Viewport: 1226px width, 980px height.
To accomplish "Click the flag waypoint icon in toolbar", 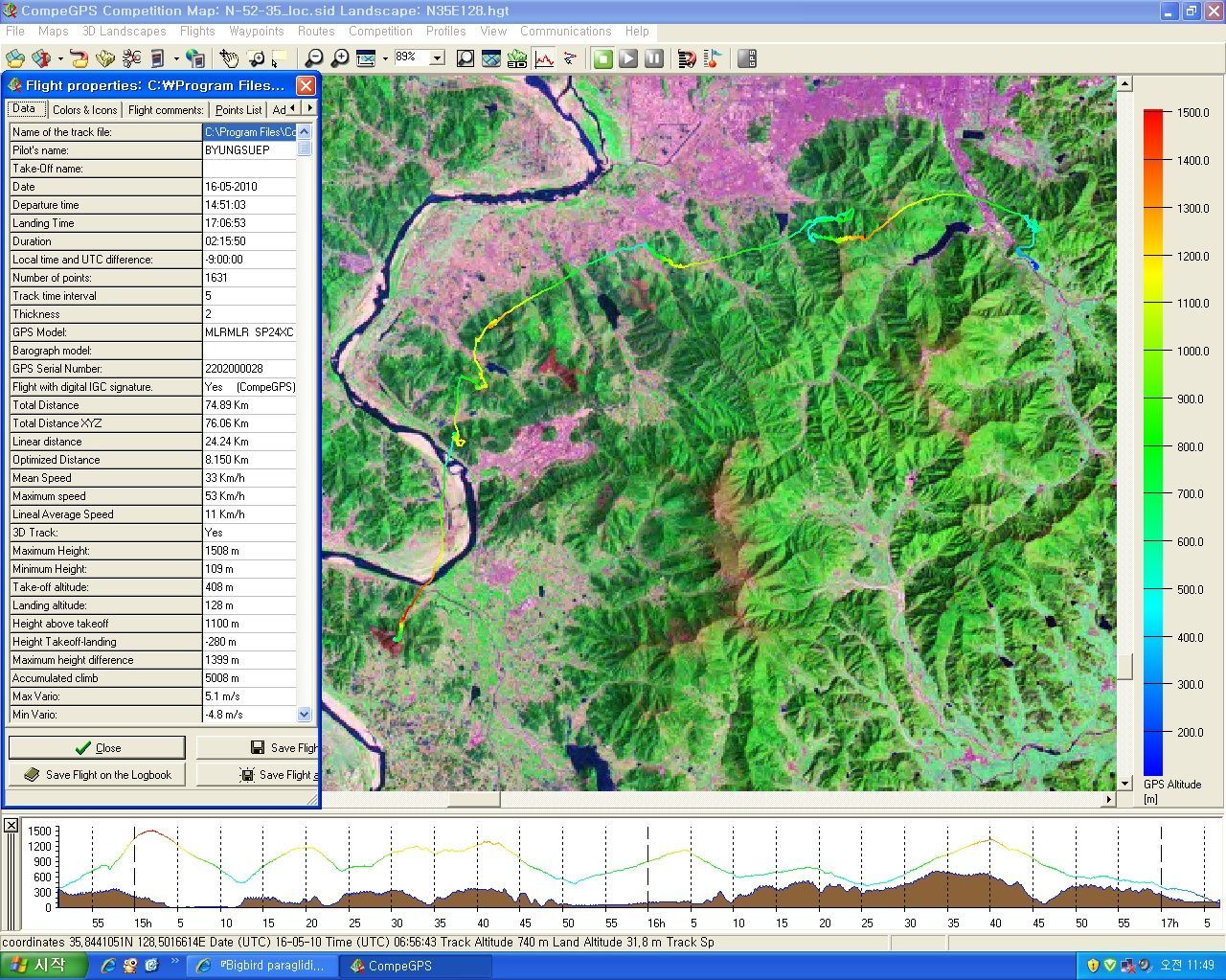I will click(712, 58).
